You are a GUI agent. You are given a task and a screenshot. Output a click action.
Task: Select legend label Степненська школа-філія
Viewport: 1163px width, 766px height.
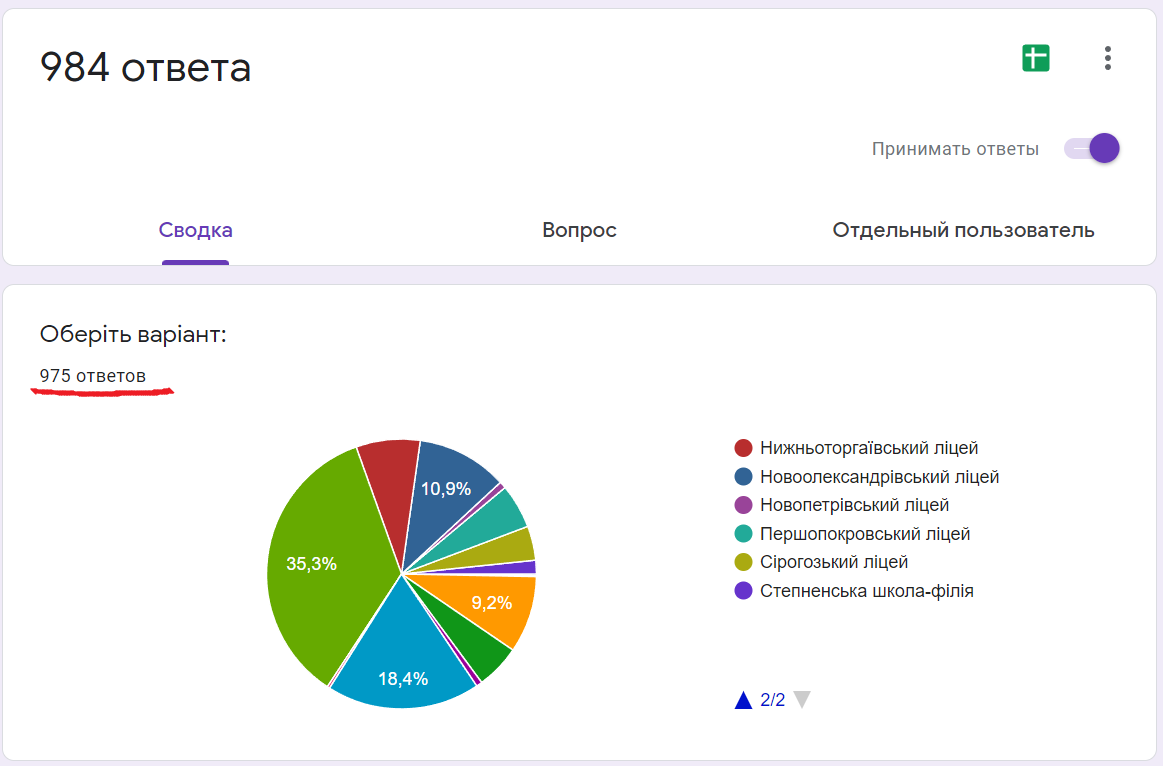tap(866, 591)
